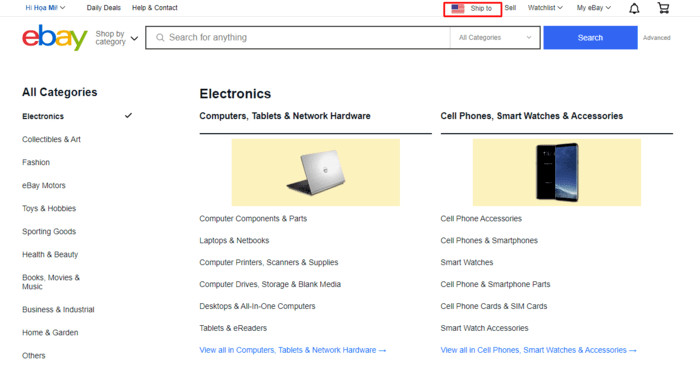Open the Advanced search link
700x369 pixels.
(657, 38)
